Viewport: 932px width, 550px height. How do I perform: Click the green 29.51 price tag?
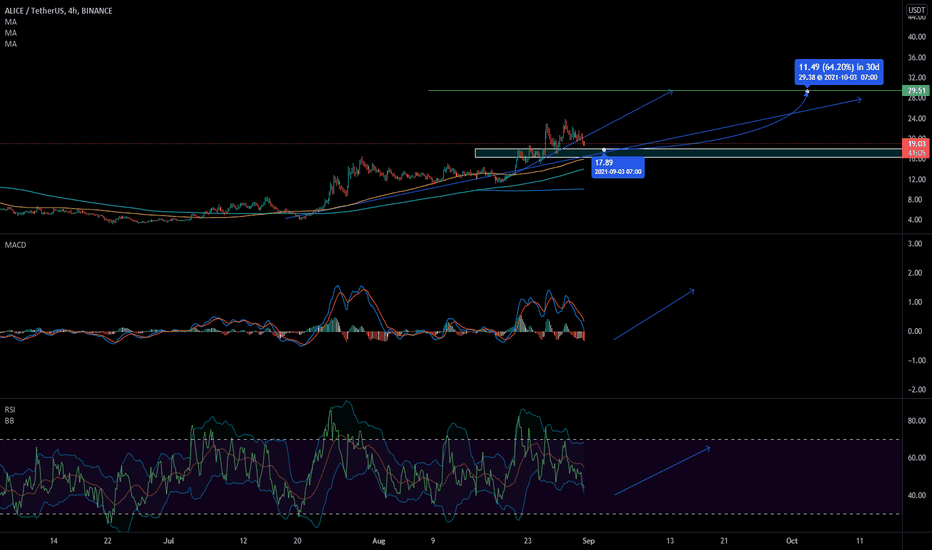915,90
